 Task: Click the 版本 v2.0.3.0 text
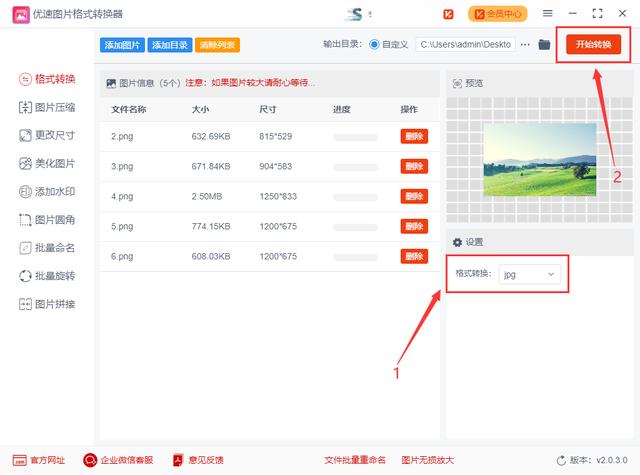click(598, 460)
